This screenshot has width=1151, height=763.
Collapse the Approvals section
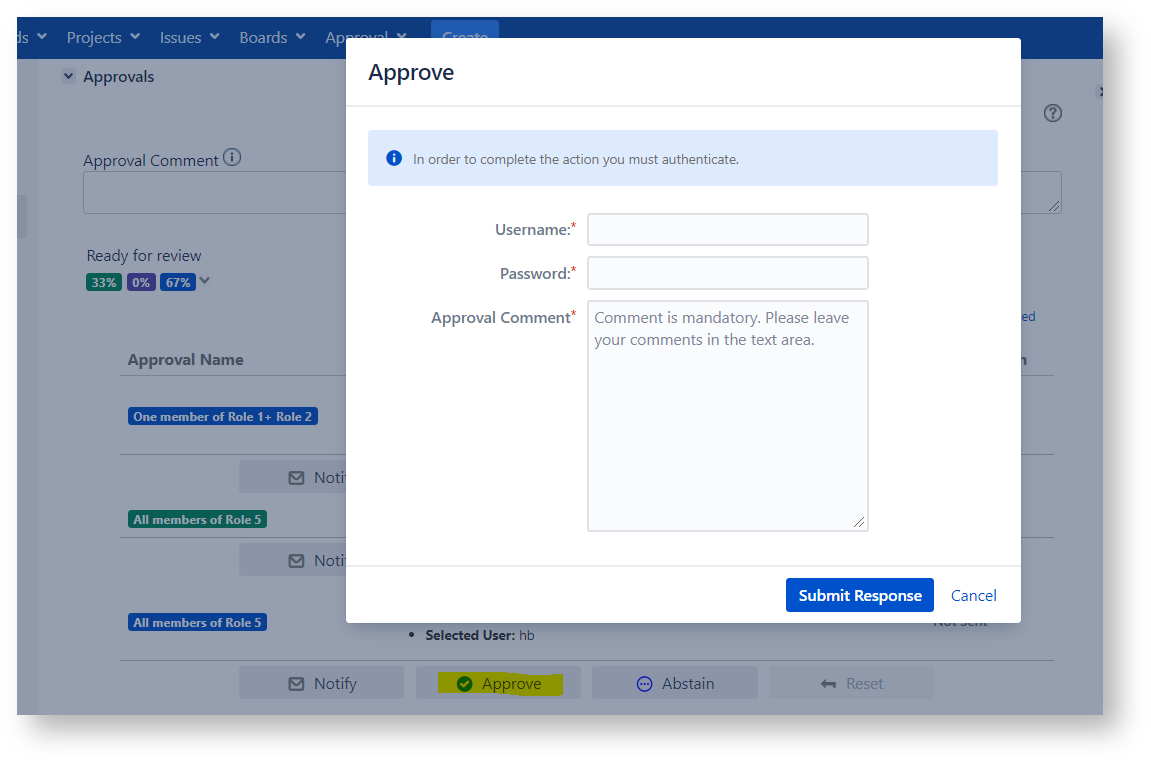(68, 76)
